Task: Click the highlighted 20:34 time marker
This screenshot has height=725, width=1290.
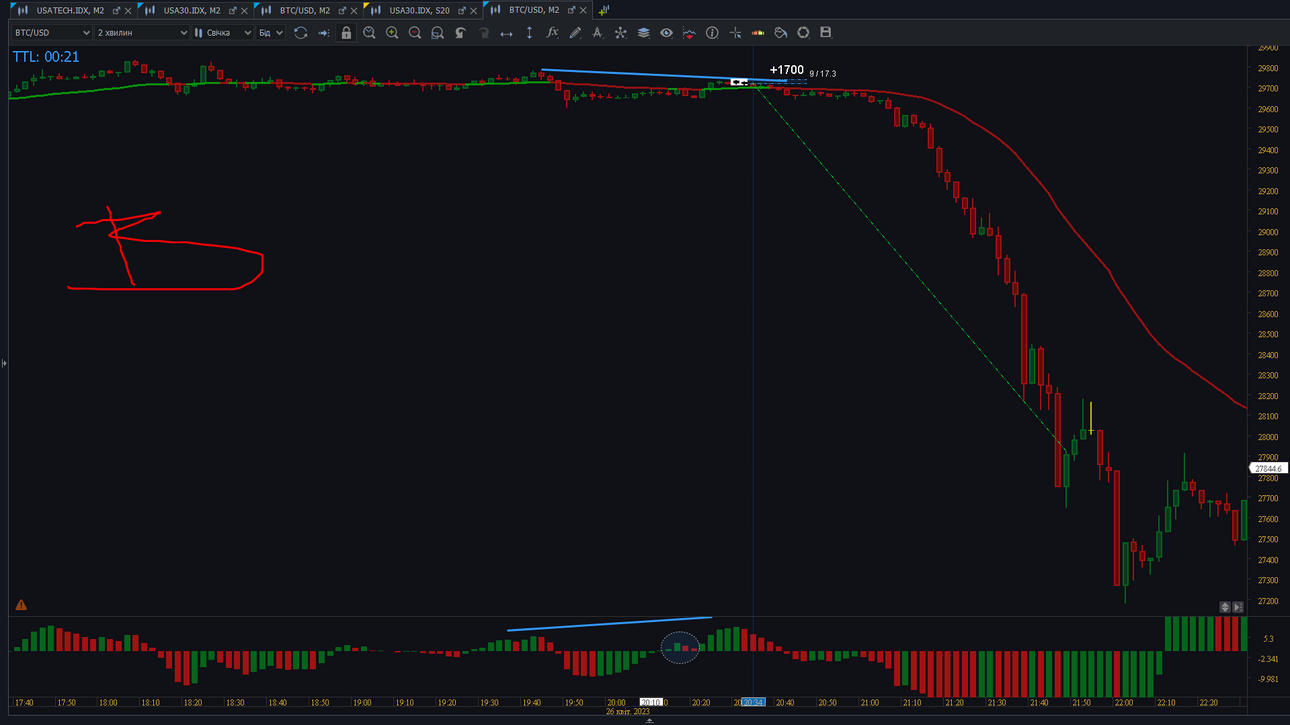Action: point(753,703)
